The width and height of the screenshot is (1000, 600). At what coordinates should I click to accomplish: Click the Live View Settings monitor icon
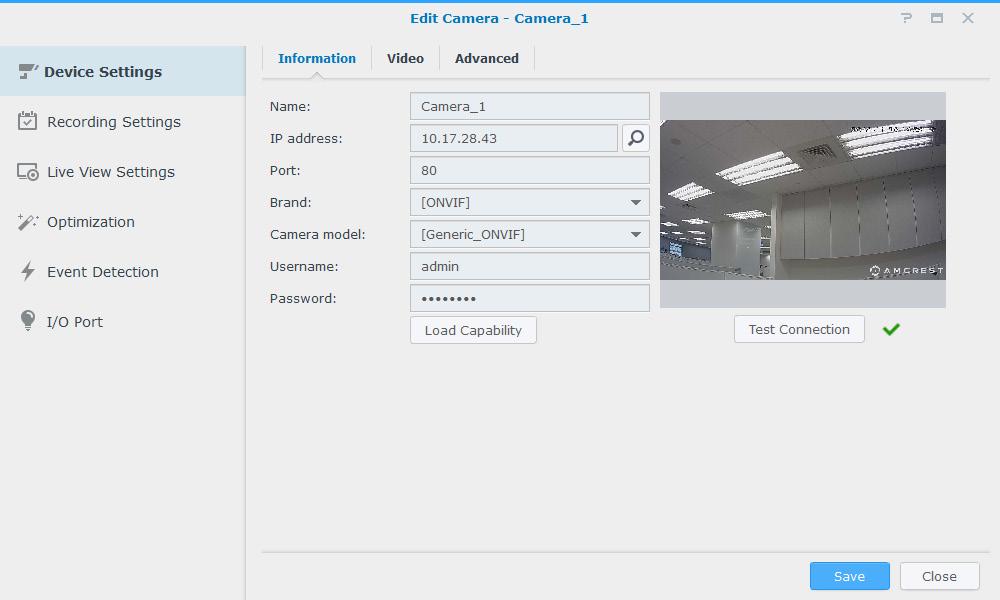pyautogui.click(x=27, y=172)
